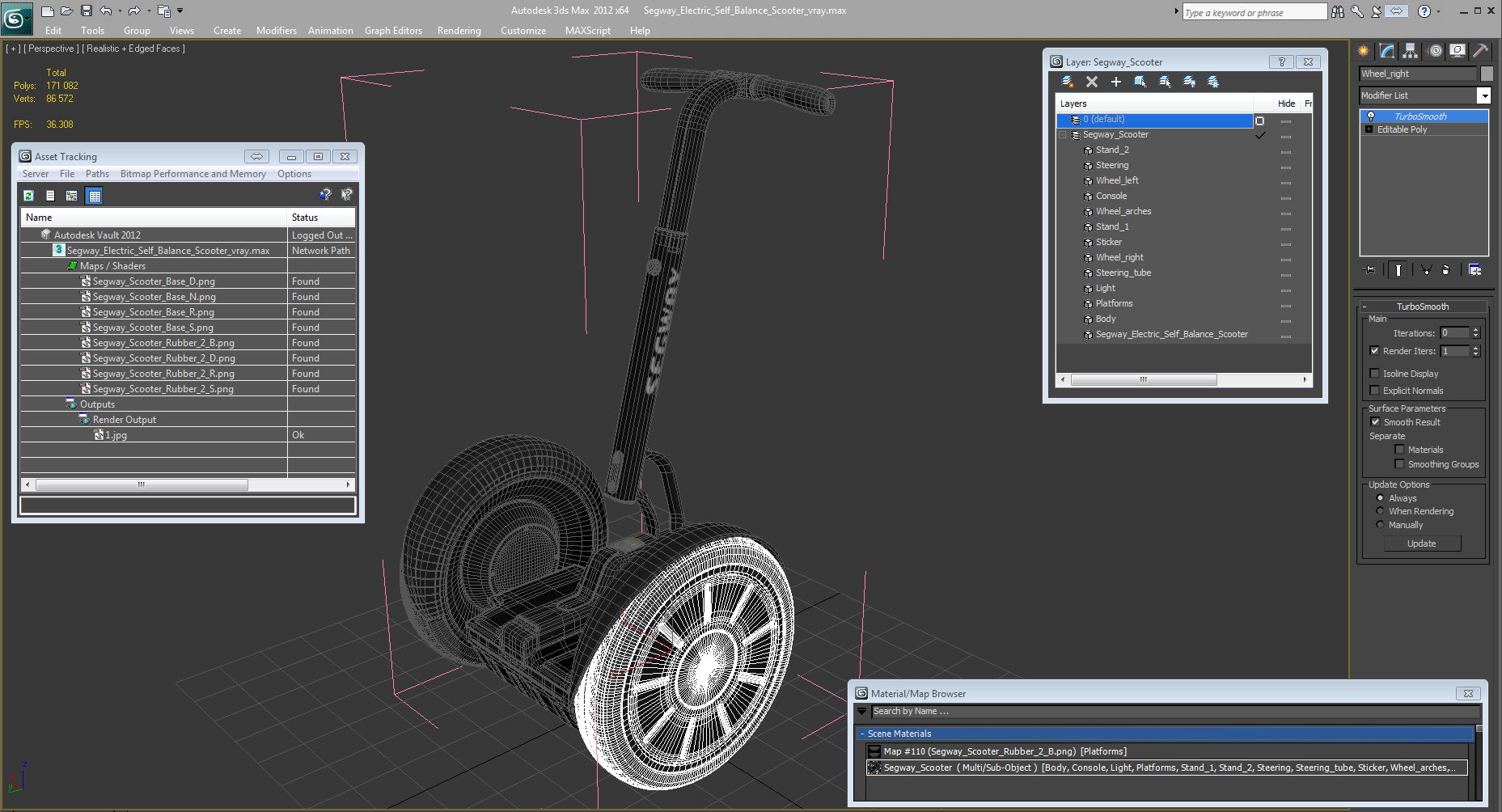Image resolution: width=1502 pixels, height=812 pixels.
Task: Click the Status column header
Action: pyautogui.click(x=321, y=218)
